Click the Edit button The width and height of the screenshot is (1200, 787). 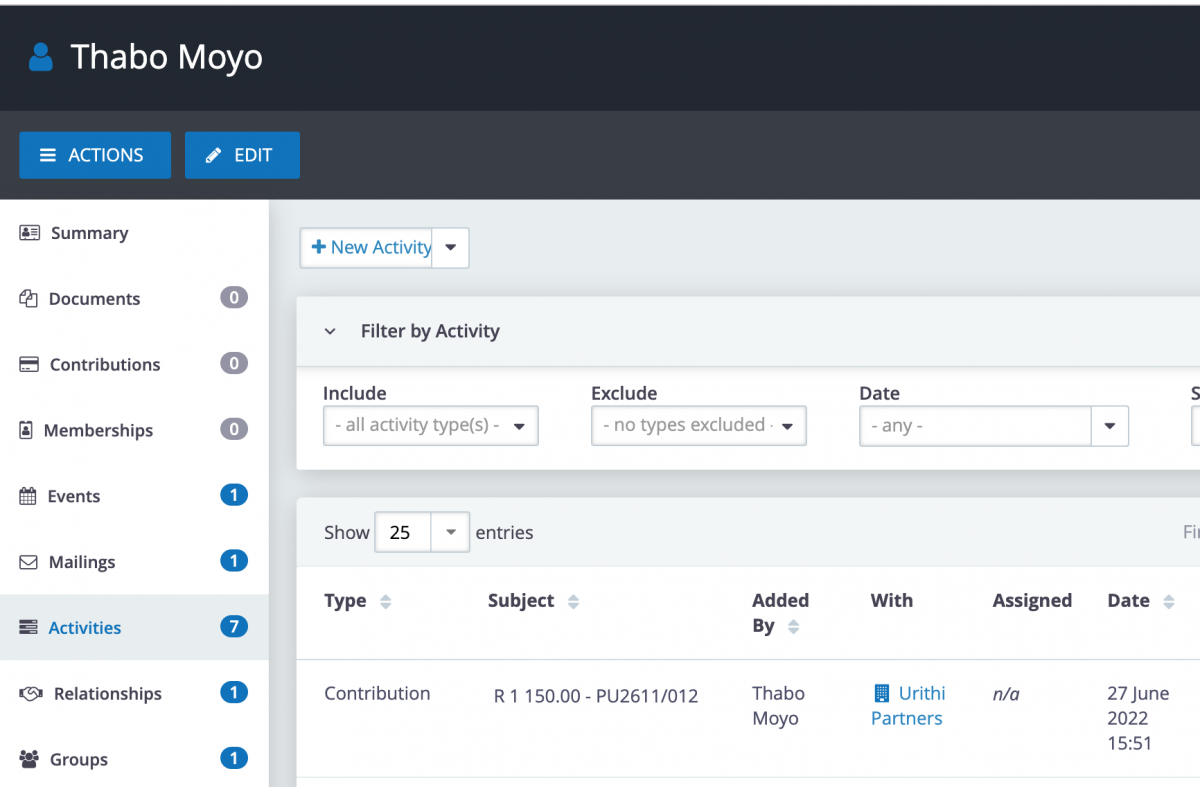click(242, 155)
